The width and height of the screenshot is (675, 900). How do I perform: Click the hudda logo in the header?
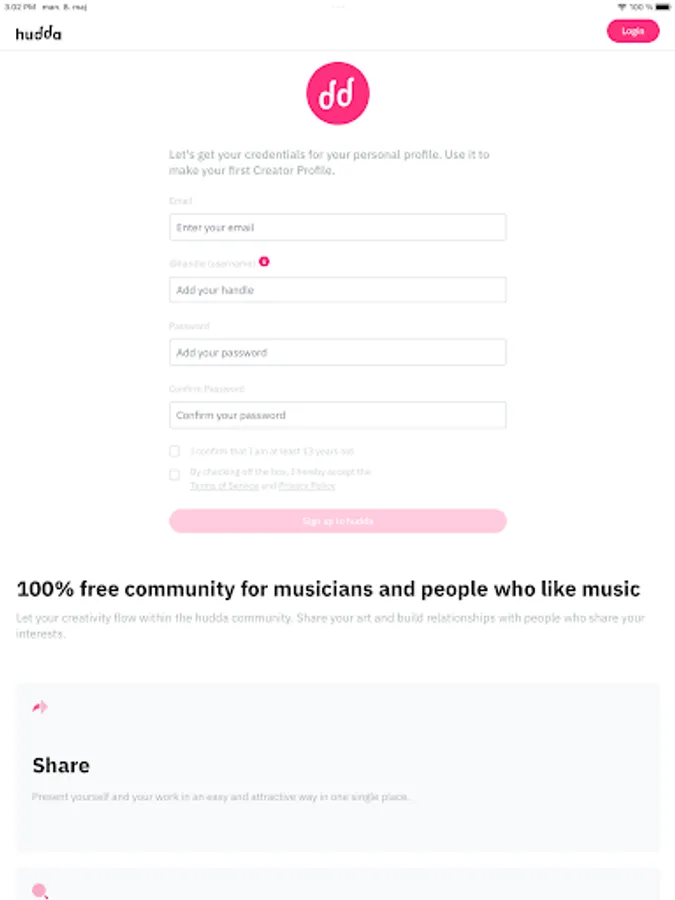pyautogui.click(x=38, y=32)
